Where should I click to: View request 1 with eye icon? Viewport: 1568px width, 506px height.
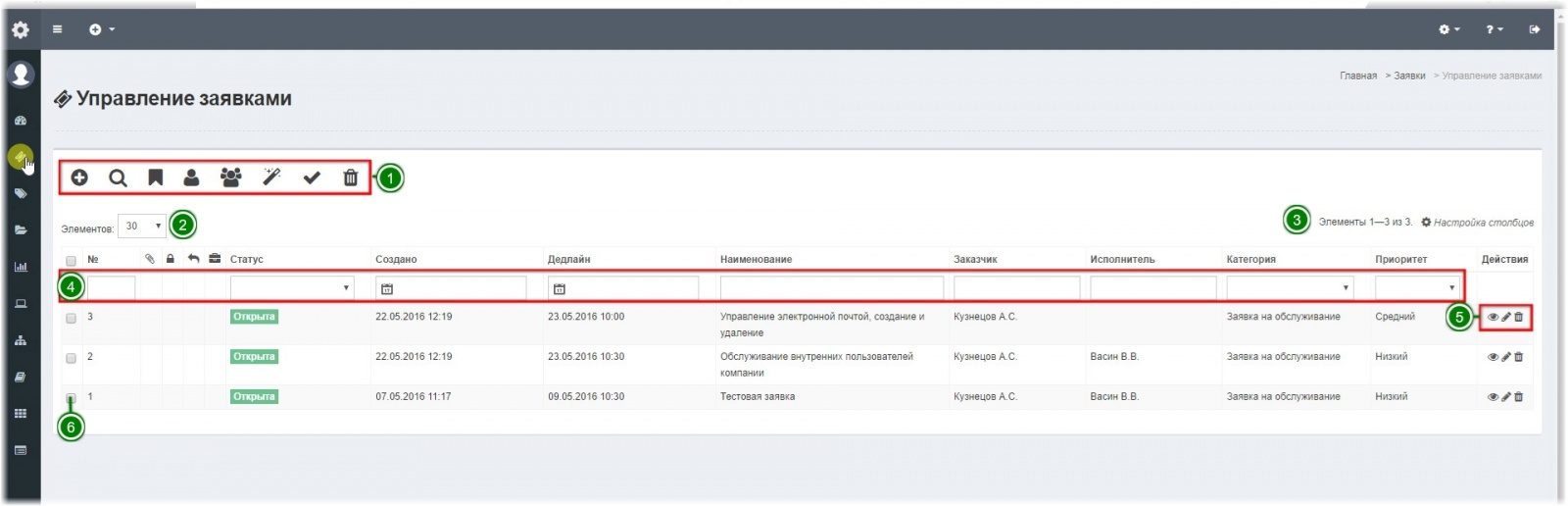pyautogui.click(x=1493, y=397)
